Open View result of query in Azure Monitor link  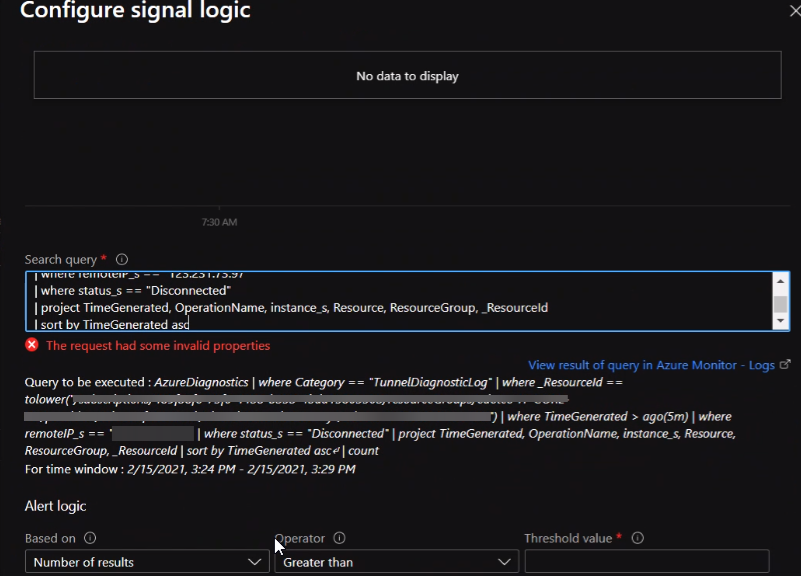point(651,365)
